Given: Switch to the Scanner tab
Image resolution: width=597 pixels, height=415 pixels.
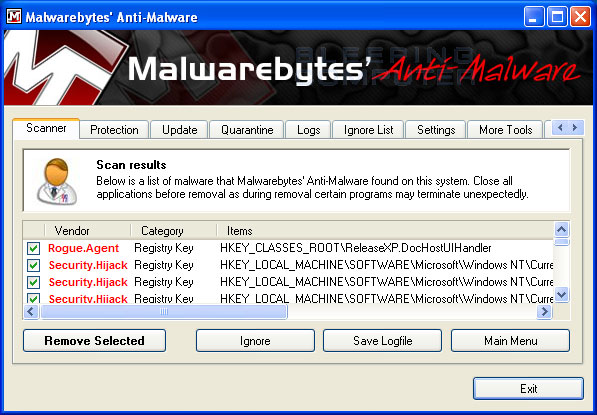Looking at the screenshot, I should 46,128.
